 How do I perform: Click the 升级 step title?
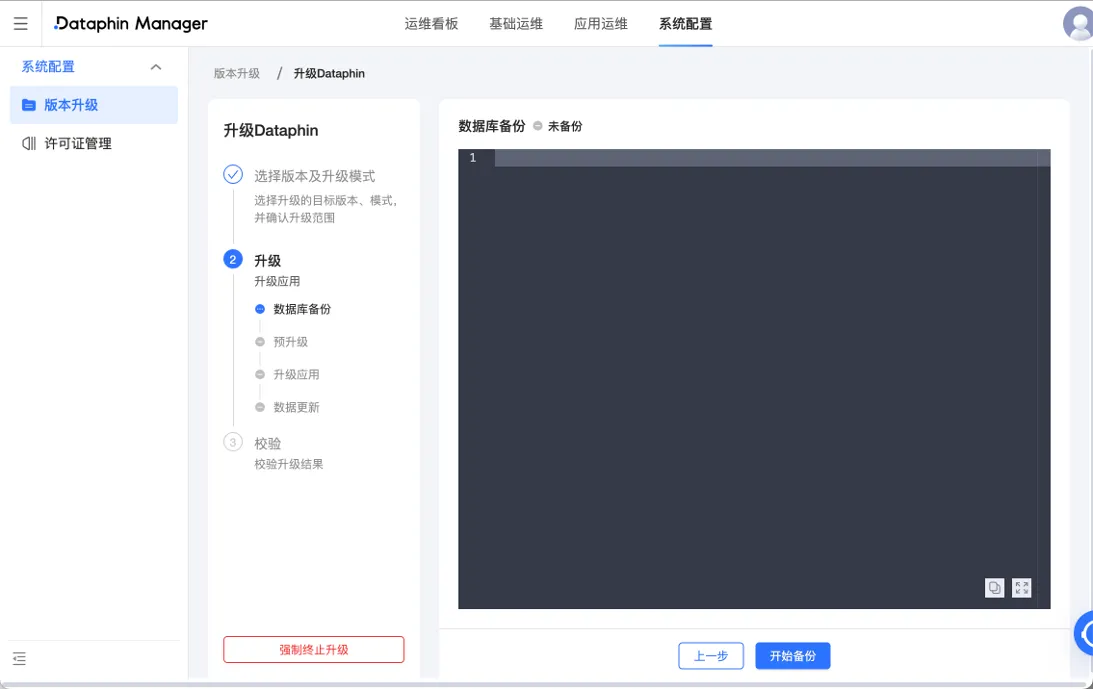pos(268,261)
